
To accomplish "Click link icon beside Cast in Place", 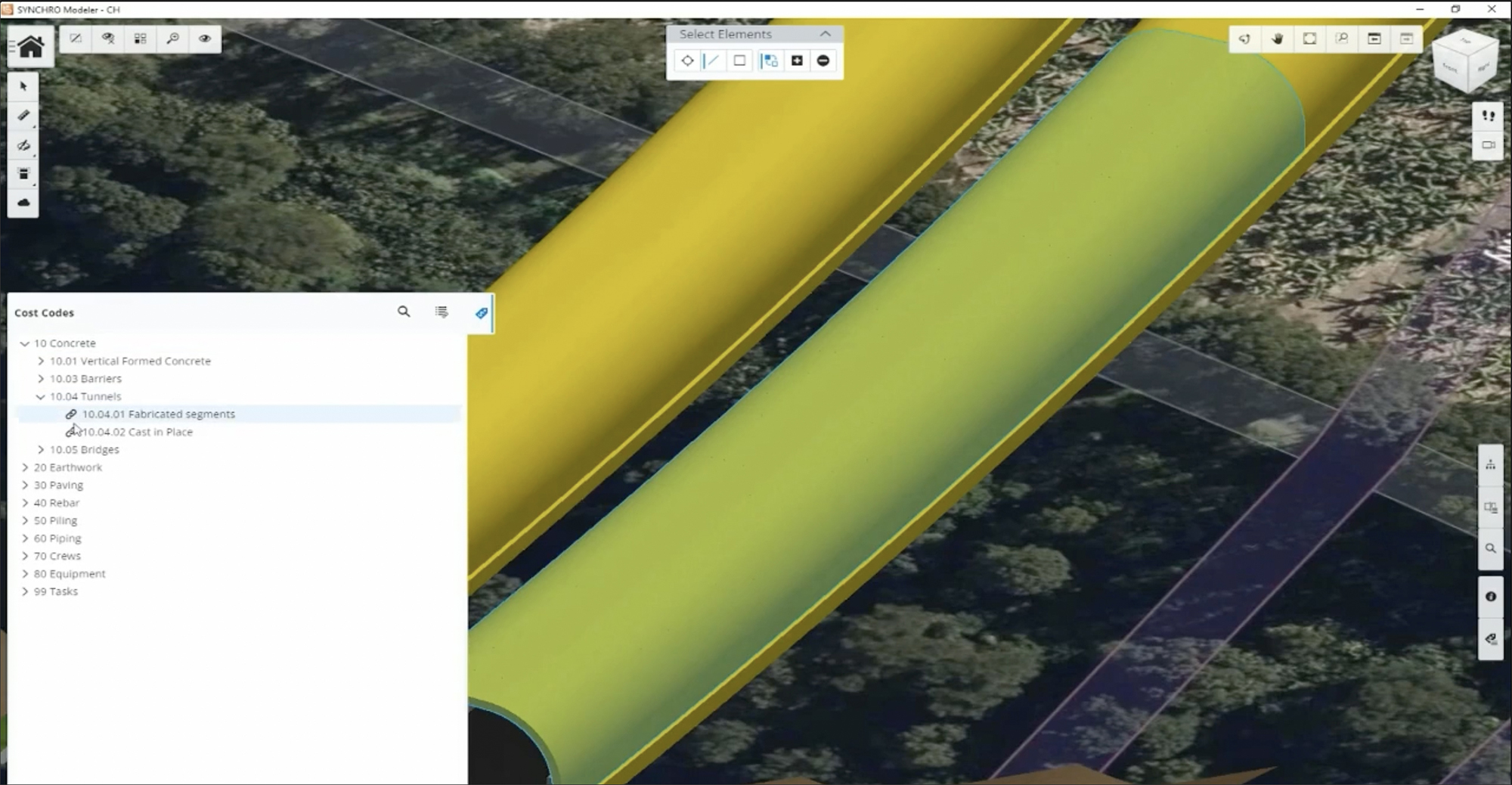I will (71, 432).
